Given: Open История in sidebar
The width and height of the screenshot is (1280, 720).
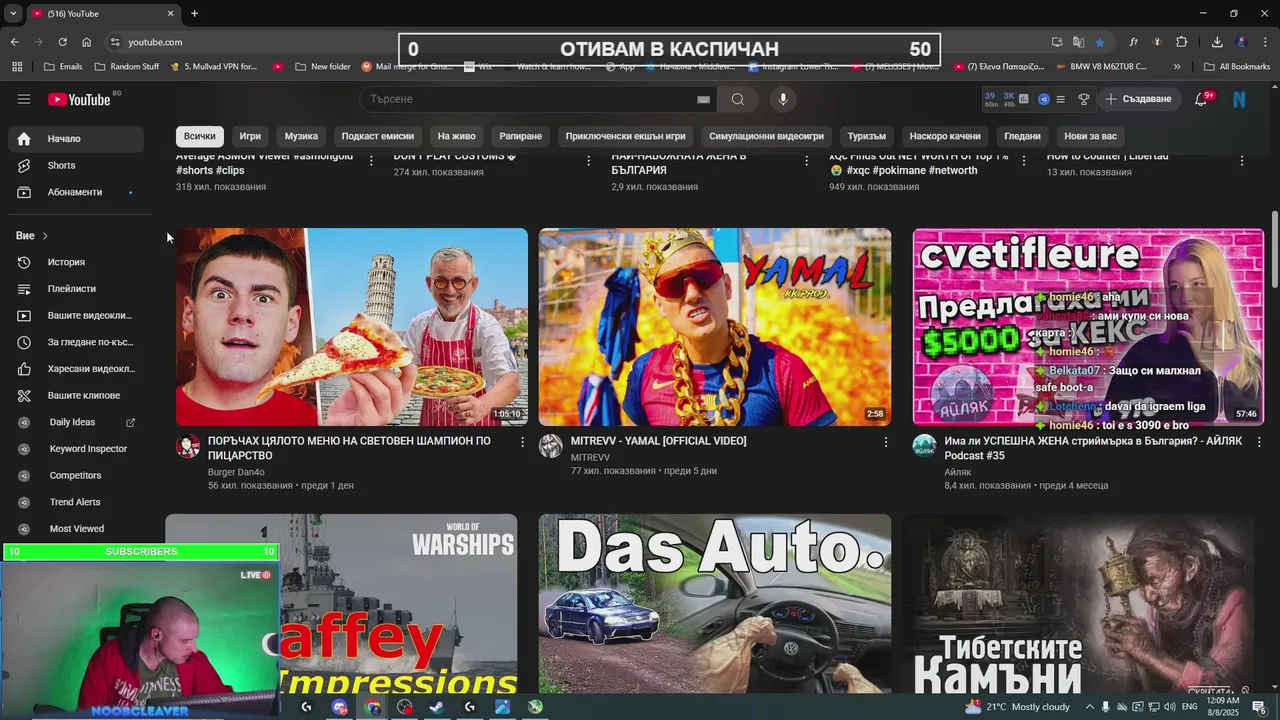Looking at the screenshot, I should pos(77,262).
